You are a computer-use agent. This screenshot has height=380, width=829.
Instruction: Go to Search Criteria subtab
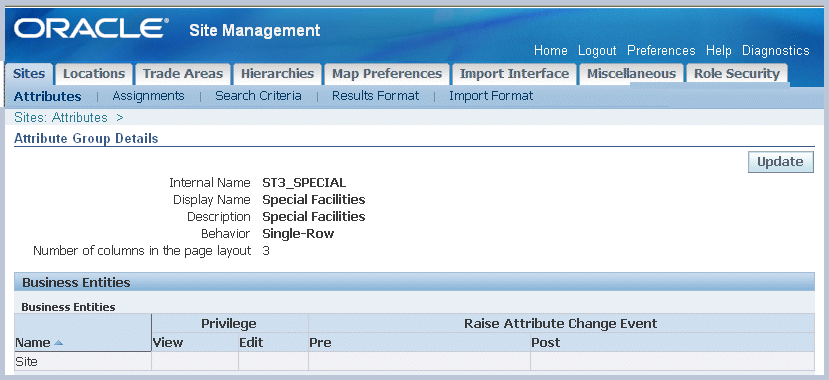(258, 96)
